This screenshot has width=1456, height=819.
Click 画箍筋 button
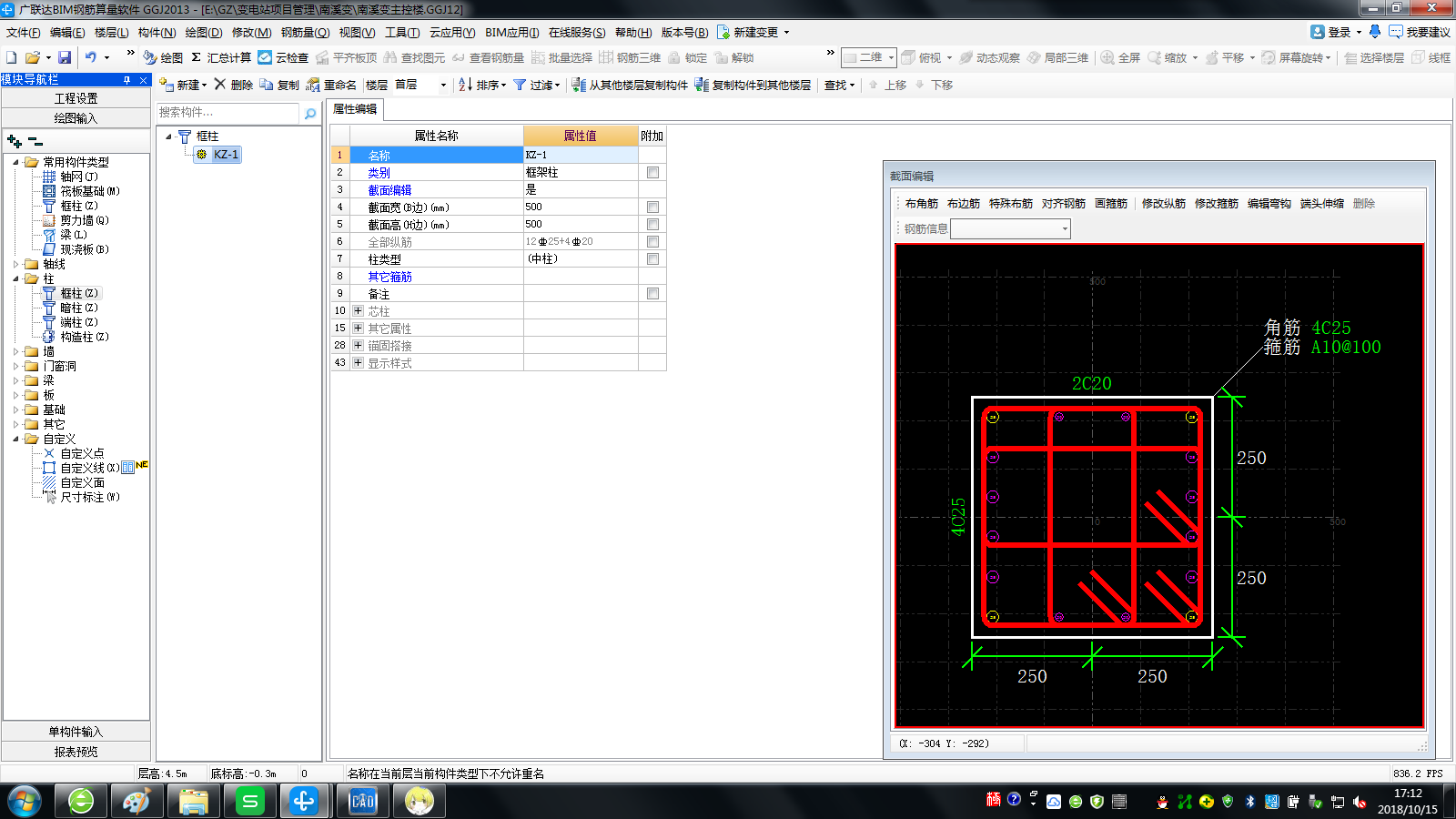pos(1111,204)
